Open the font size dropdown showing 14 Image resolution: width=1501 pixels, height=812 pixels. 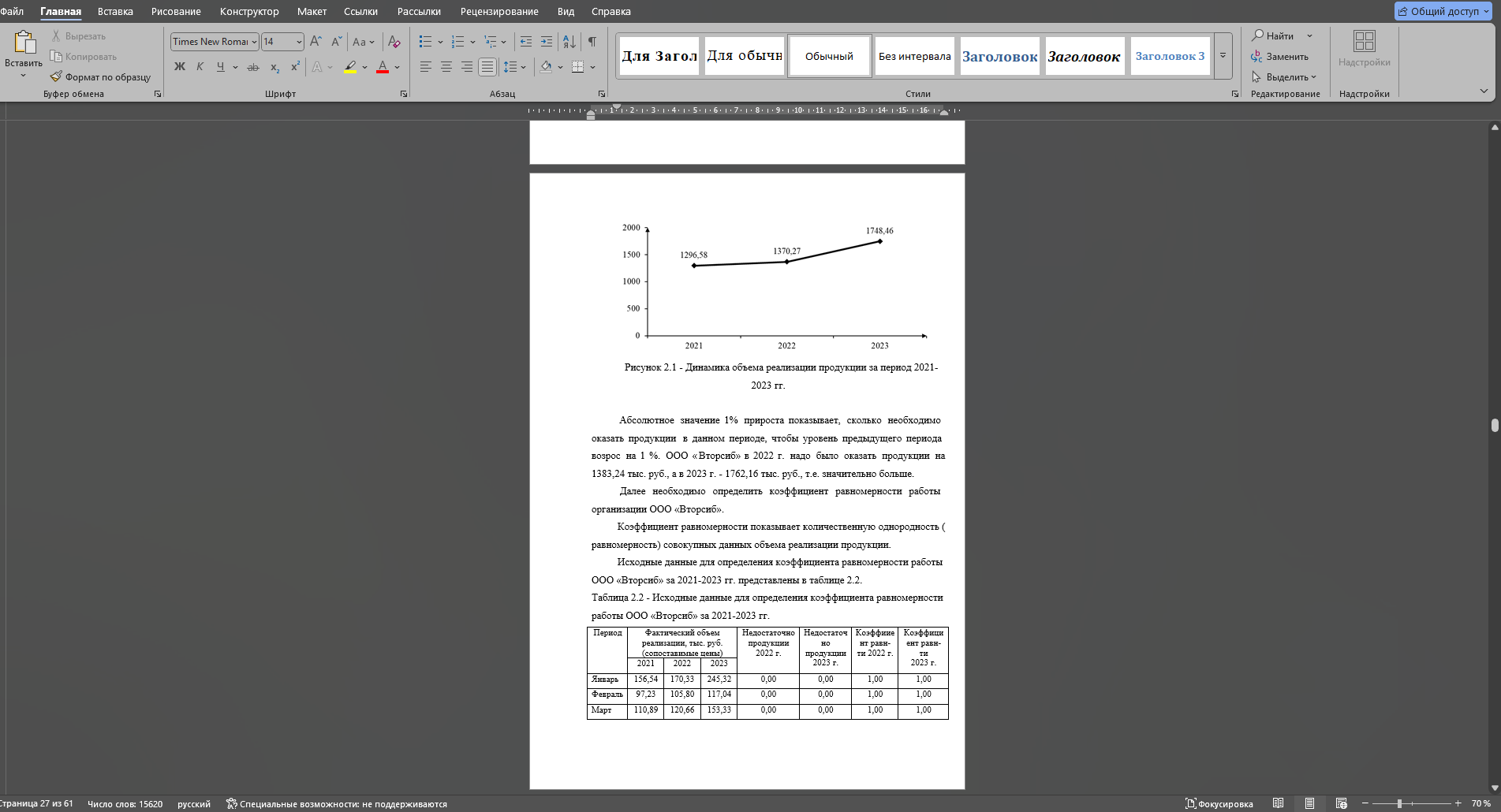(x=299, y=42)
